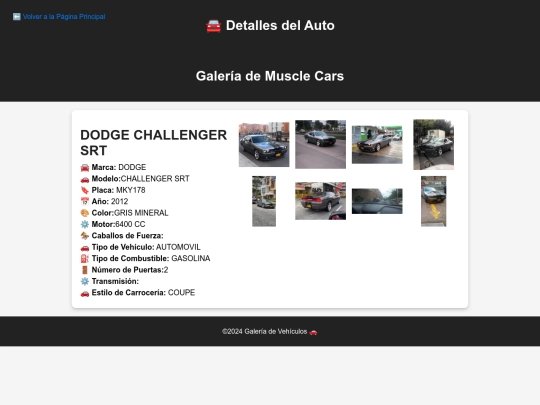This screenshot has height=405, width=540.
Task: Click 'Detalles del Auto' title
Action: point(280,25)
